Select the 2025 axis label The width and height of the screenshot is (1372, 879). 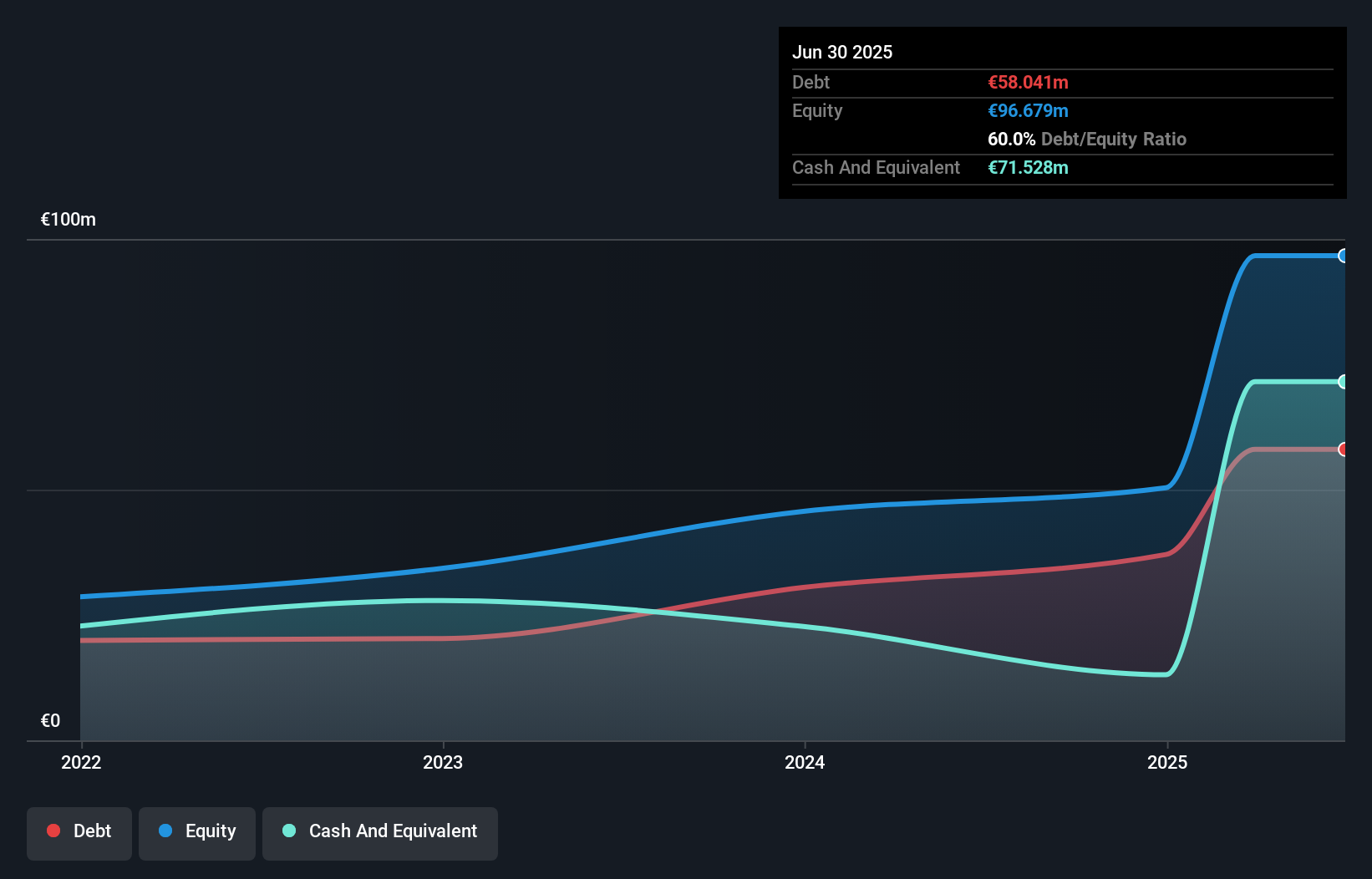[x=1168, y=762]
